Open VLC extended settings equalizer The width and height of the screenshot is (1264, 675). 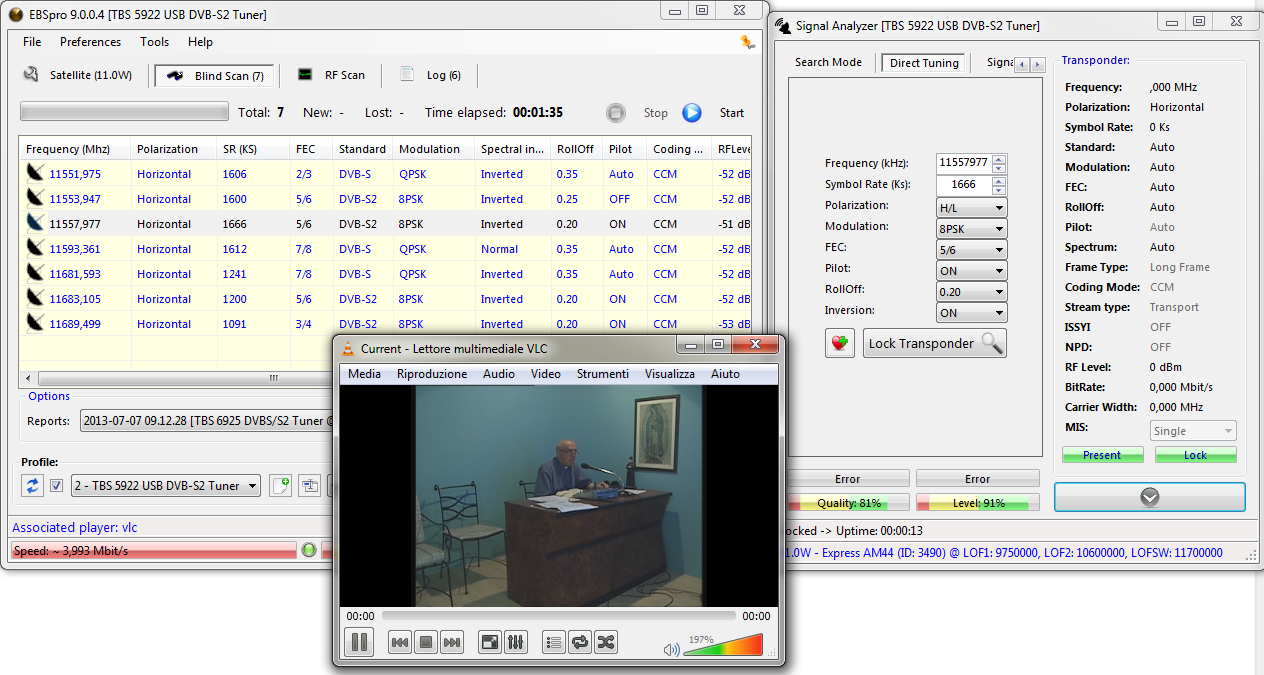tap(516, 642)
